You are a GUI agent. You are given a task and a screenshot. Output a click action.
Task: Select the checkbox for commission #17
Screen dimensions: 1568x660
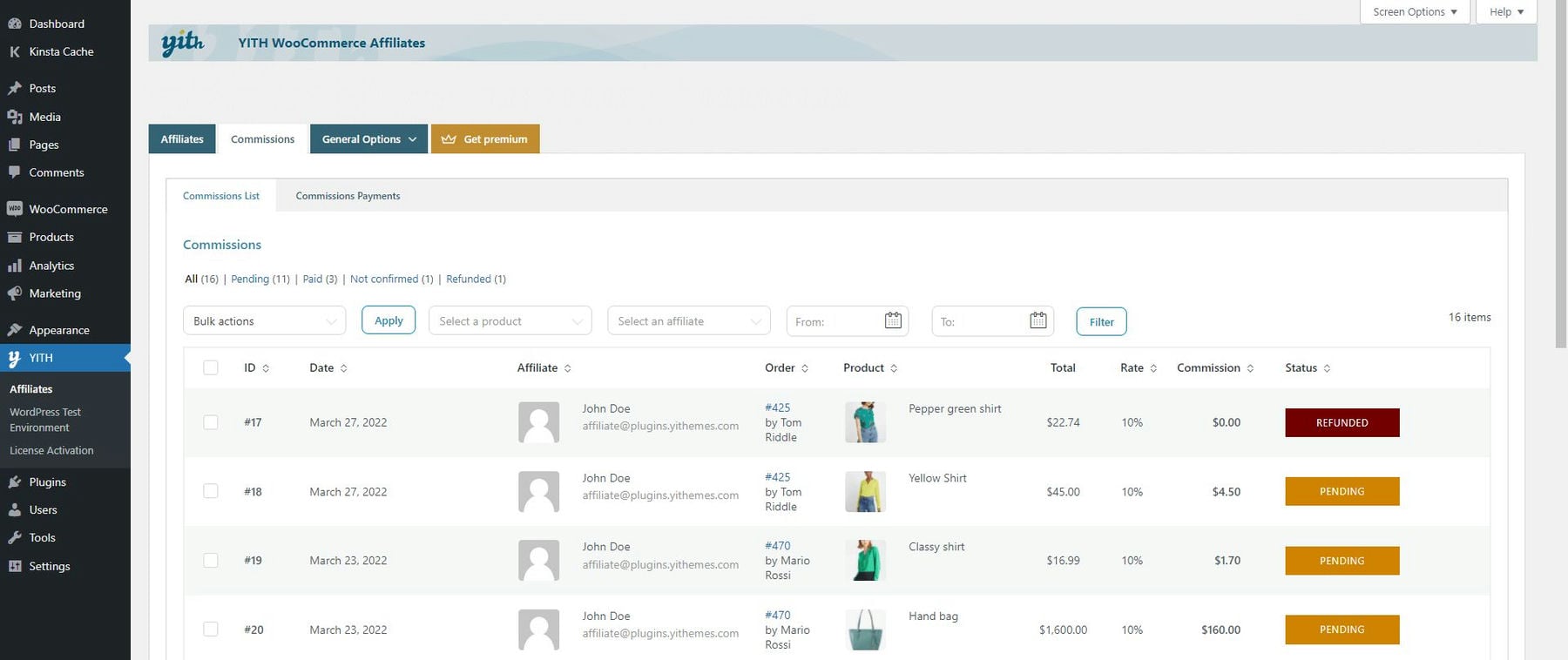click(211, 422)
